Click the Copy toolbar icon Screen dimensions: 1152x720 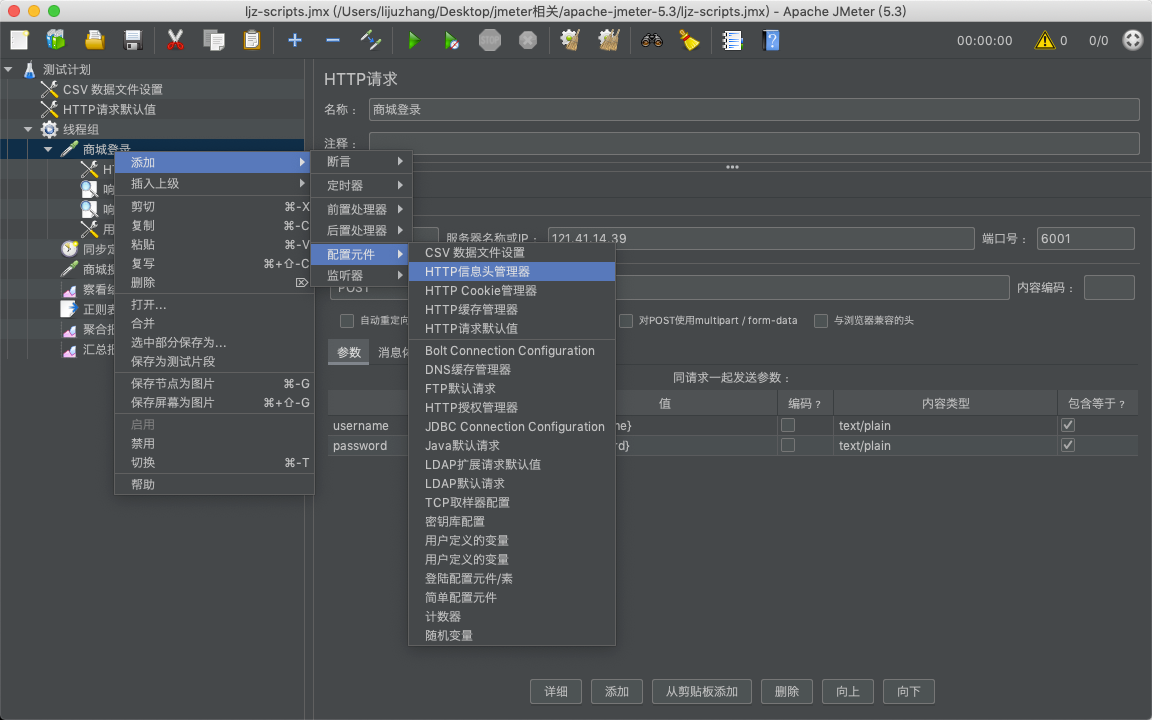click(x=214, y=40)
